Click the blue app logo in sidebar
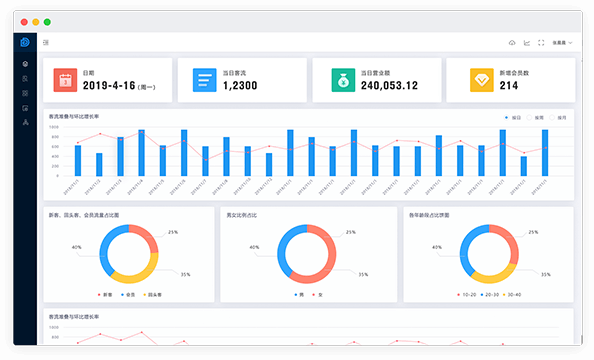The image size is (594, 360). pos(25,42)
